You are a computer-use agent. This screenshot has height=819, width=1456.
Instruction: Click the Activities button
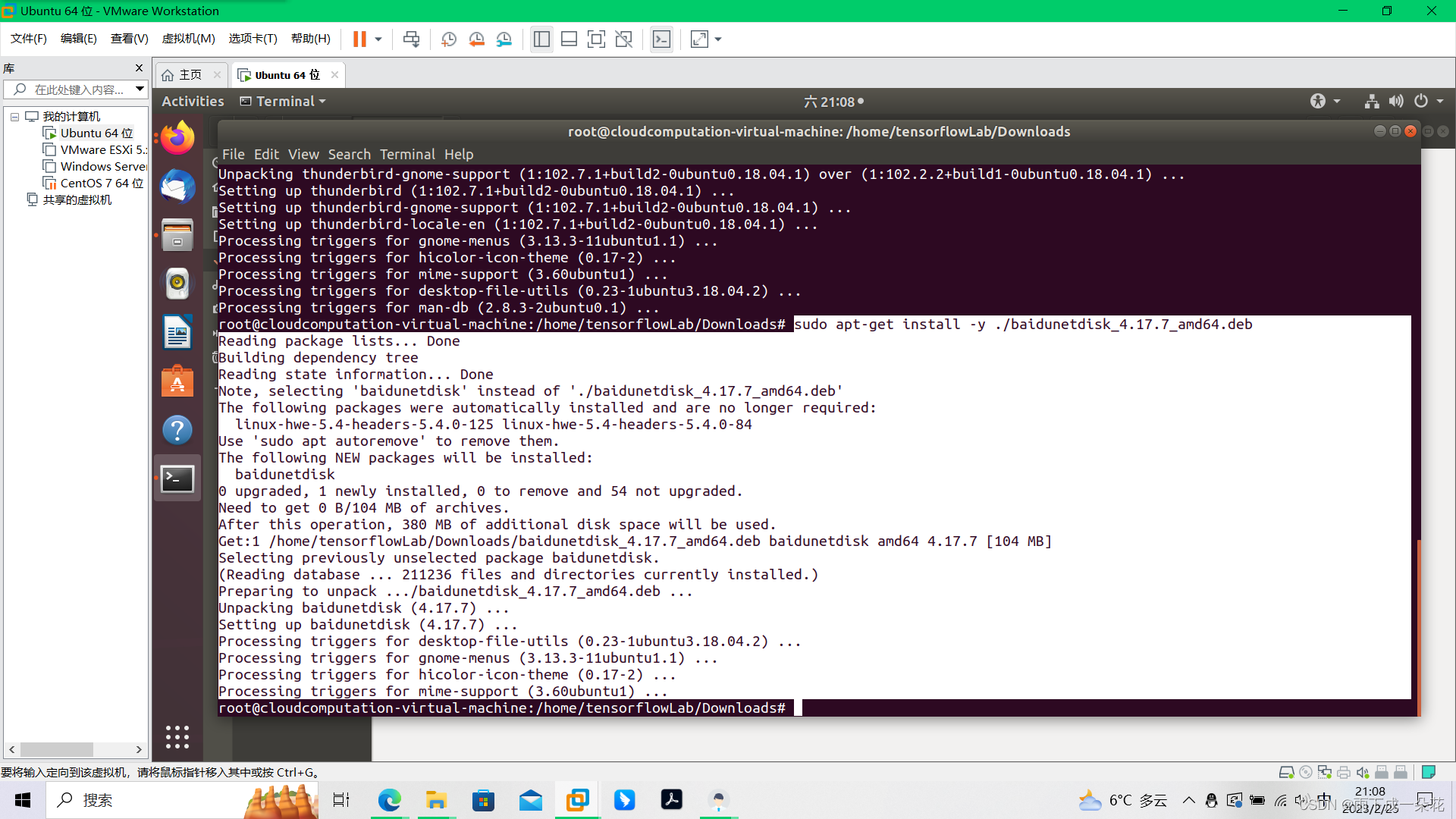pos(193,101)
